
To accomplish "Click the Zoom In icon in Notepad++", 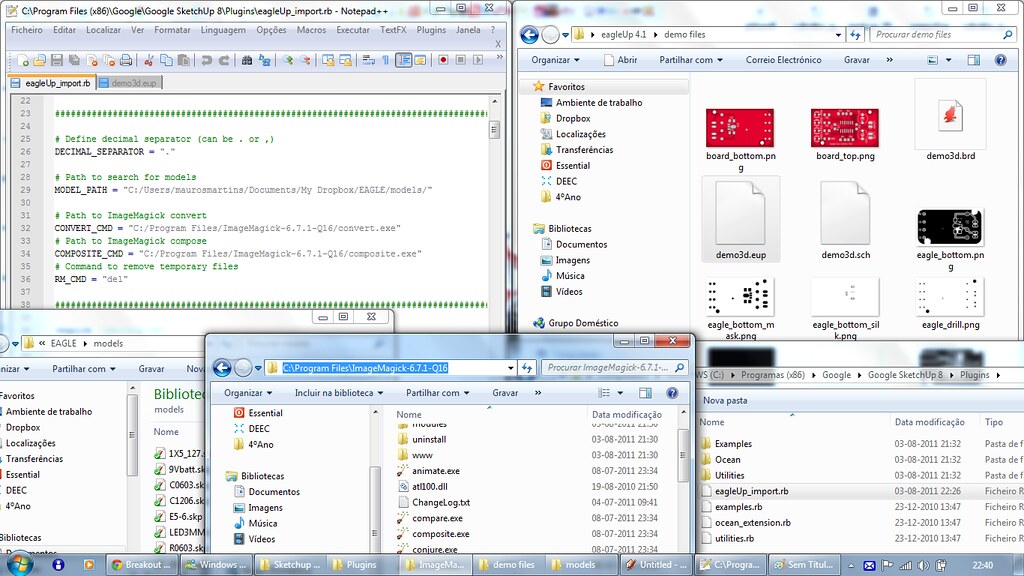I will 287,60.
